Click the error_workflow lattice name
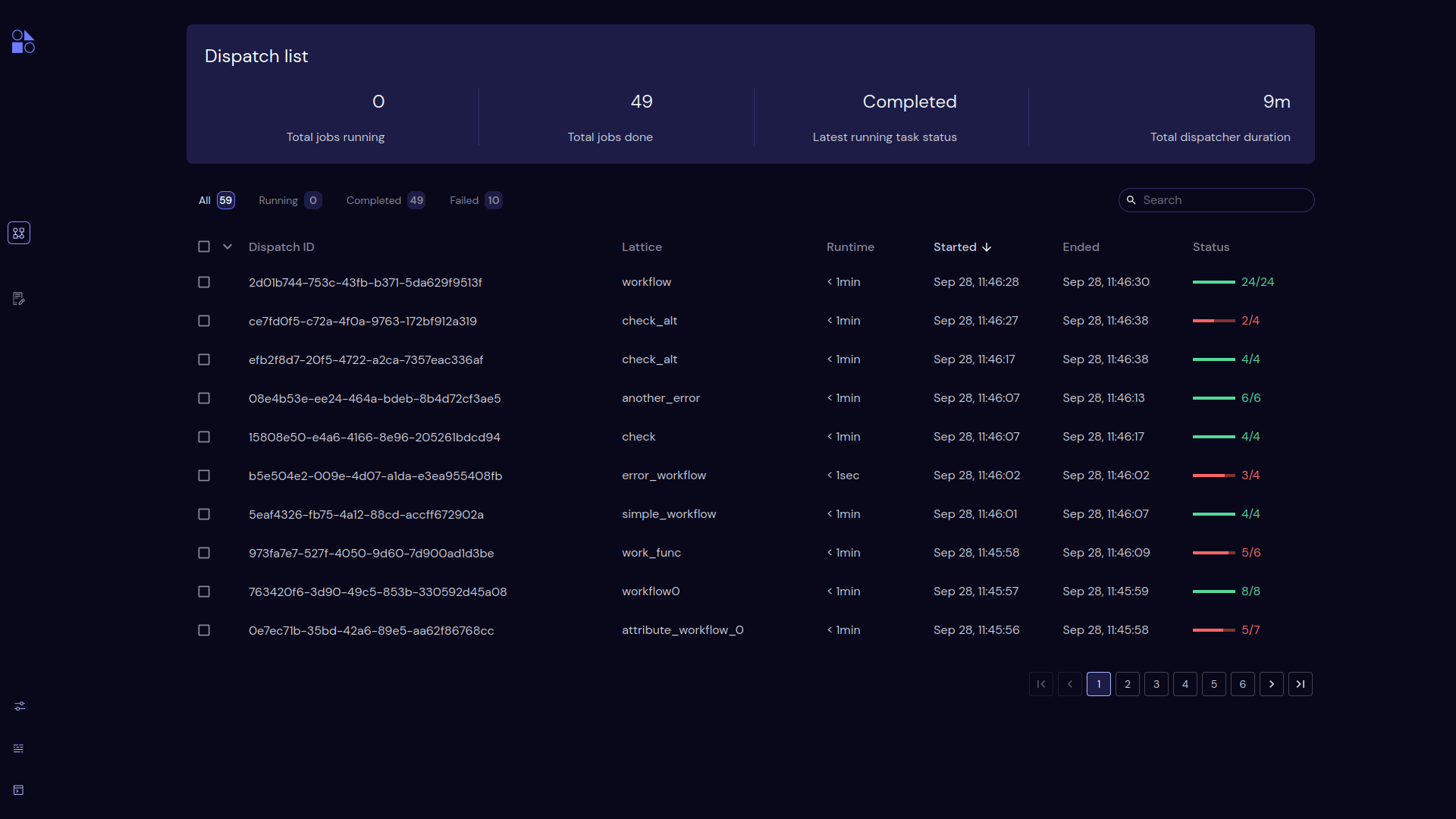 pos(664,475)
